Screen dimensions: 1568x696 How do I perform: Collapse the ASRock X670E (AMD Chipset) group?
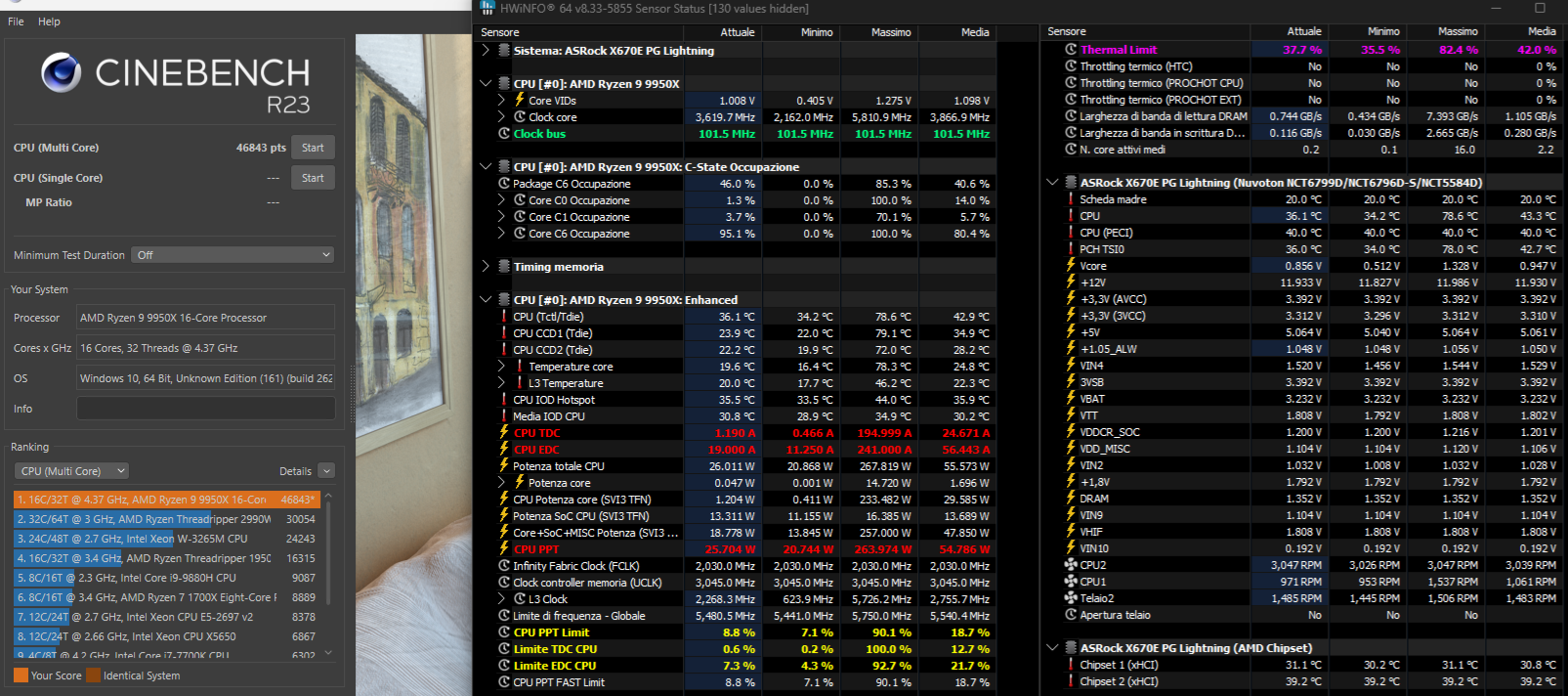point(1052,648)
